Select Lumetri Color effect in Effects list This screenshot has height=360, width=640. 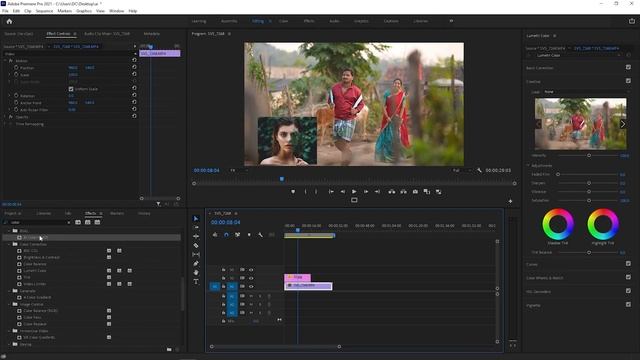[35, 271]
